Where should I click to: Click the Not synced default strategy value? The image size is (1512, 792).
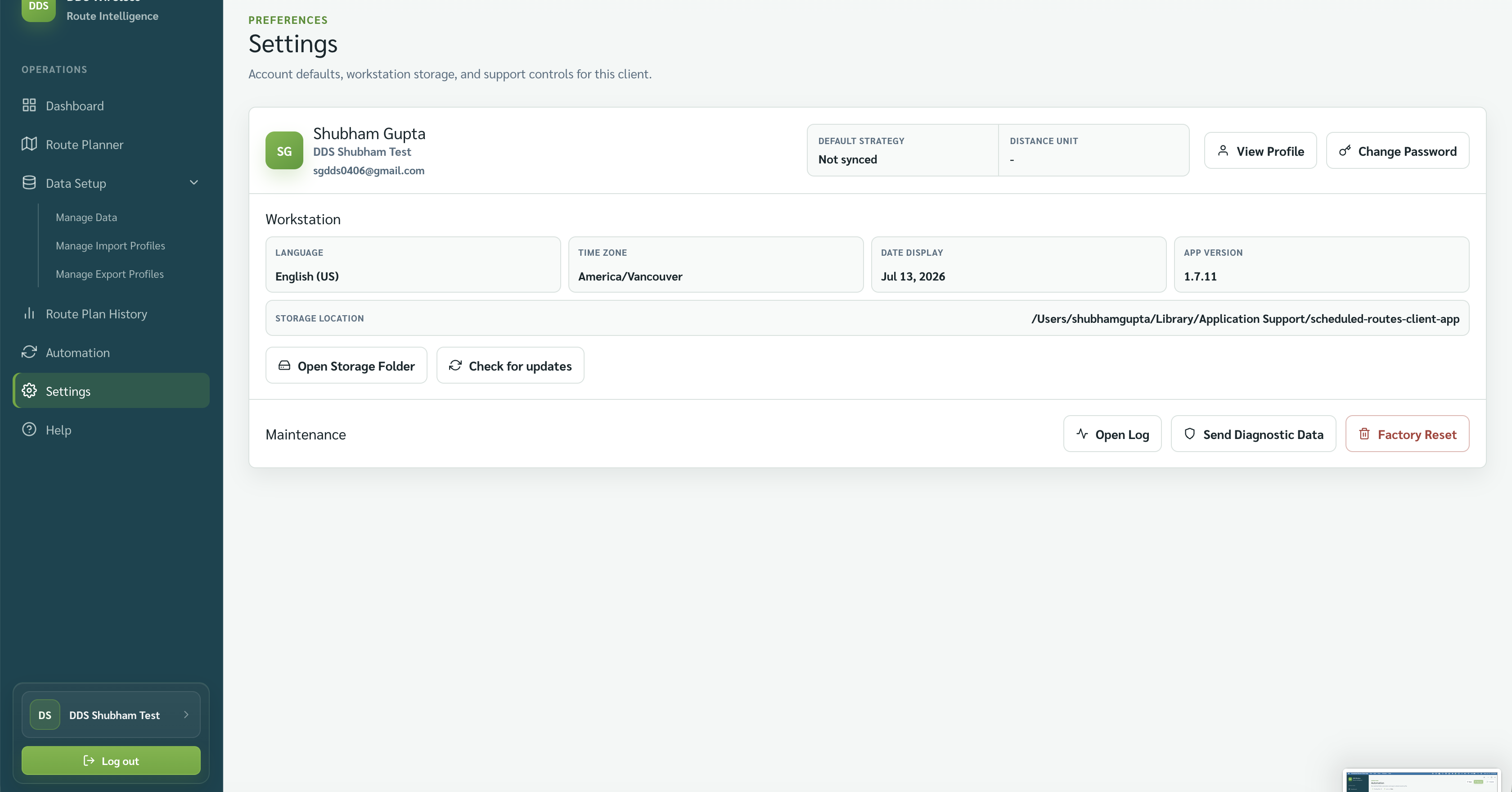tap(847, 159)
